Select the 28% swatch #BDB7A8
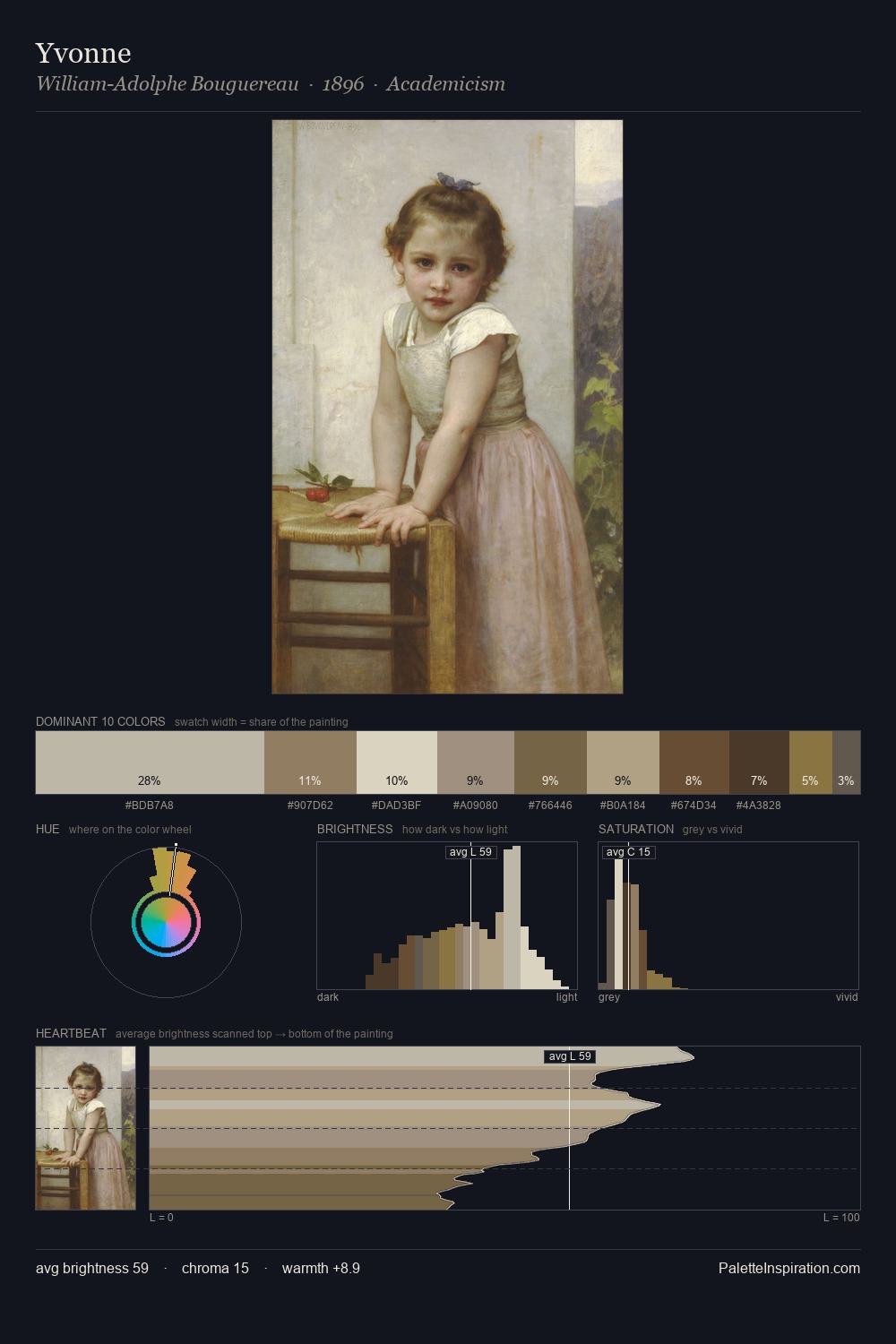Viewport: 896px width, 1344px height. click(x=150, y=762)
